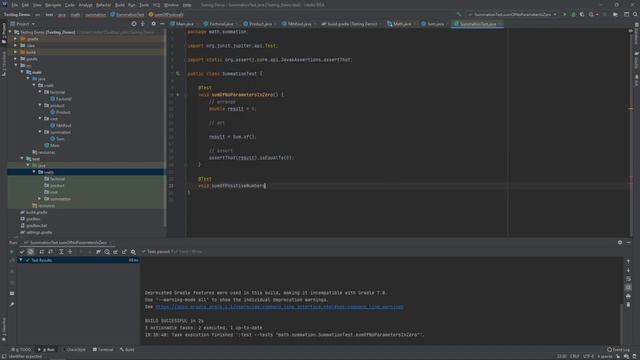The height and width of the screenshot is (360, 640).
Task: Click the UTF-8 encoding in status bar
Action: (589, 357)
